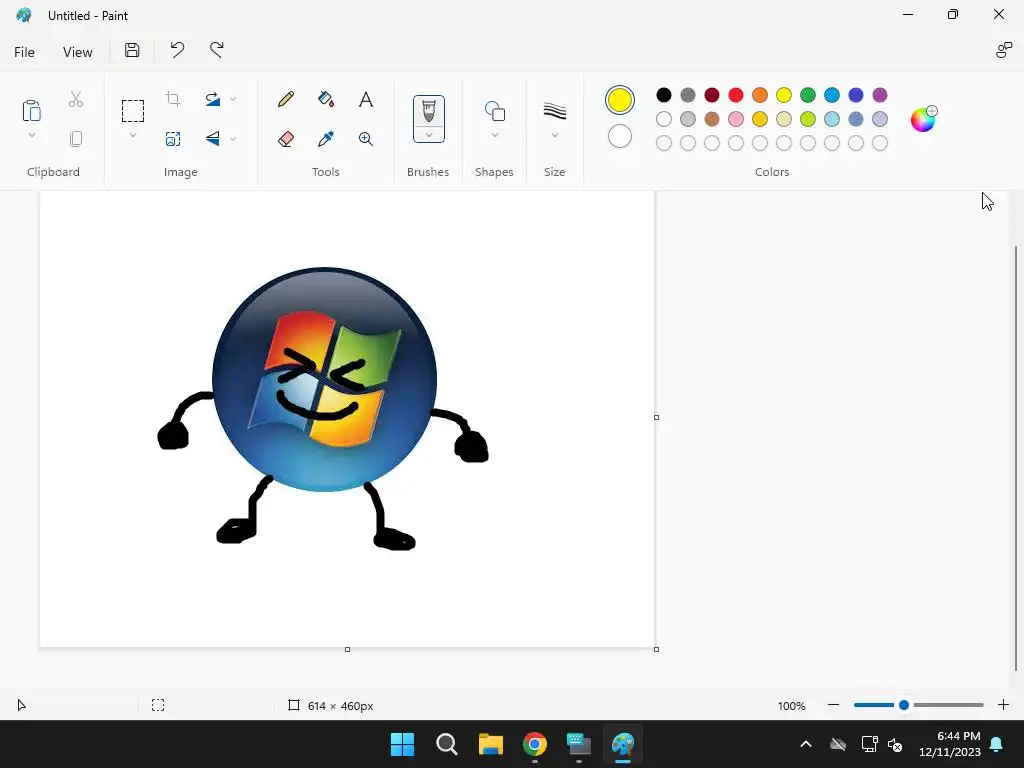Image resolution: width=1024 pixels, height=768 pixels.
Task: Click the Rotate image icon
Action: click(213, 99)
